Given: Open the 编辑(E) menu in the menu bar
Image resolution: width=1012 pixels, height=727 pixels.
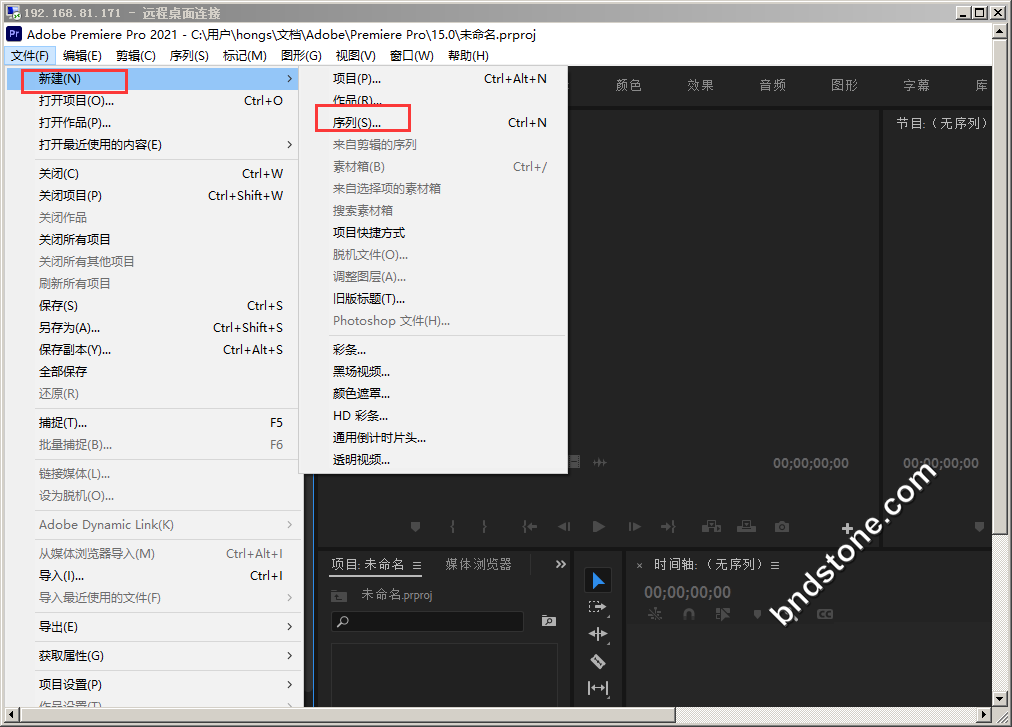Looking at the screenshot, I should [x=82, y=56].
